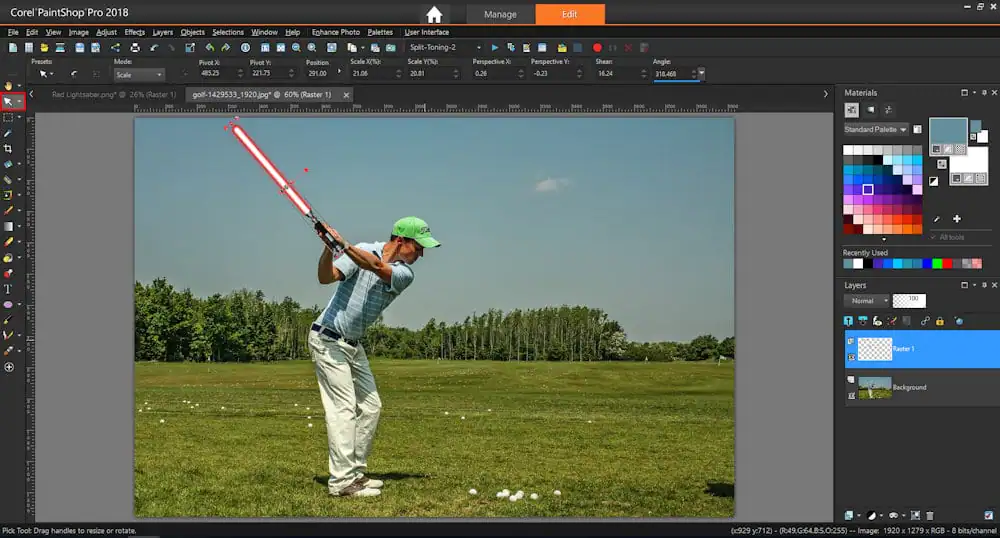Click the Home icon
The height and width of the screenshot is (538, 1000).
pos(434,14)
